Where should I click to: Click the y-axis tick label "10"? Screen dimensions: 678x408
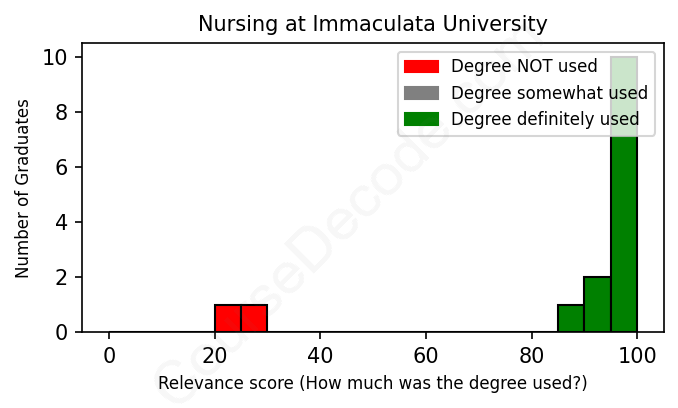[x=55, y=58]
